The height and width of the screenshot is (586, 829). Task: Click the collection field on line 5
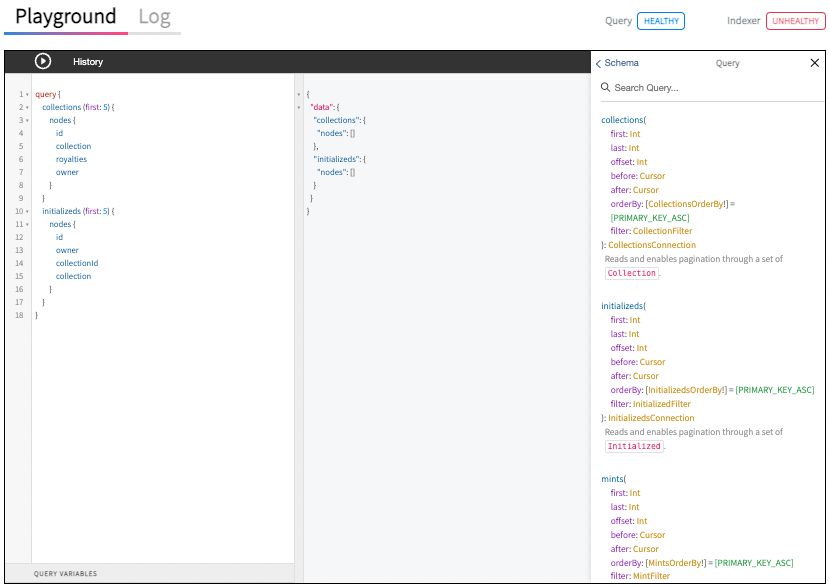(x=73, y=146)
